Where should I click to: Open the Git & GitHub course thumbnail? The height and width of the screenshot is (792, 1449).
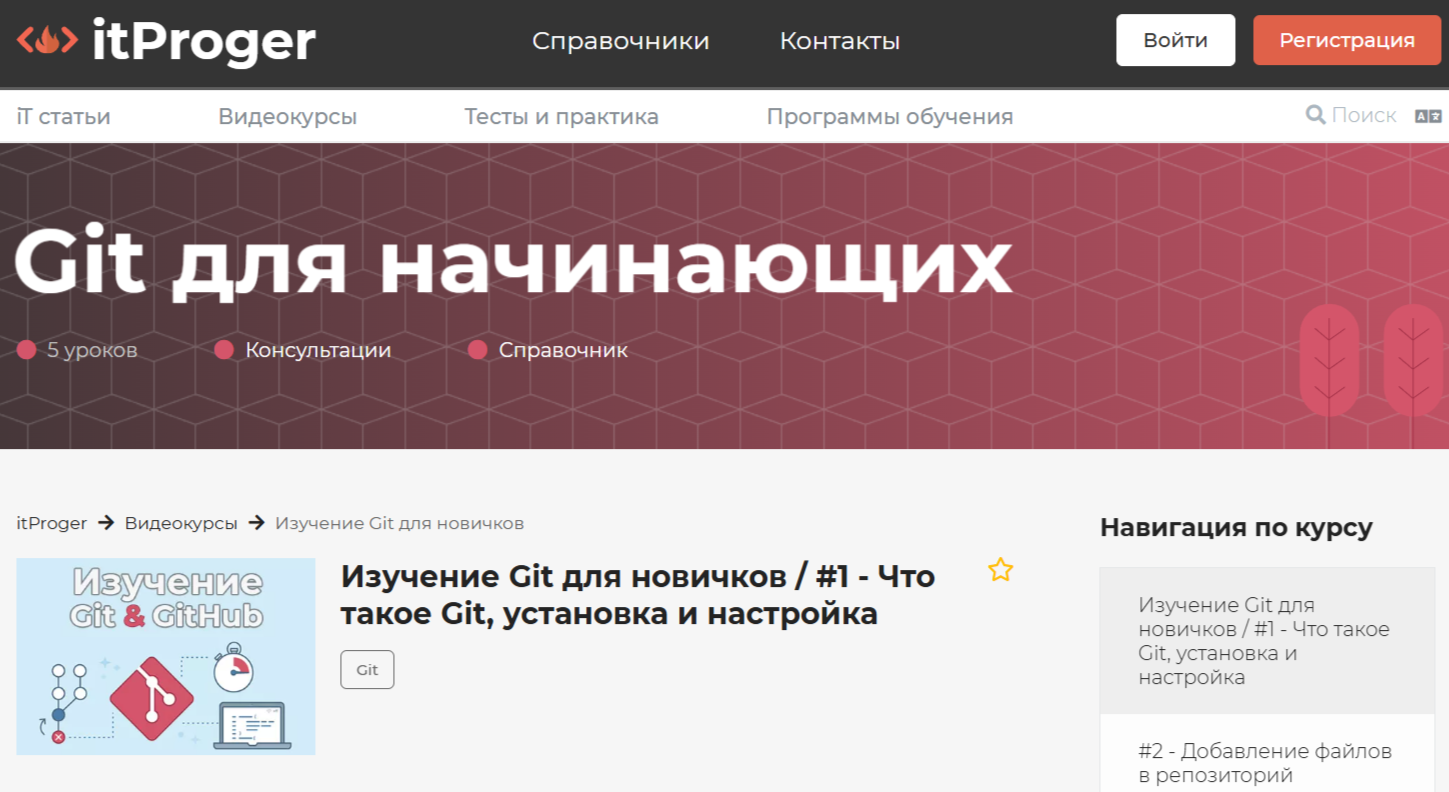tap(166, 656)
